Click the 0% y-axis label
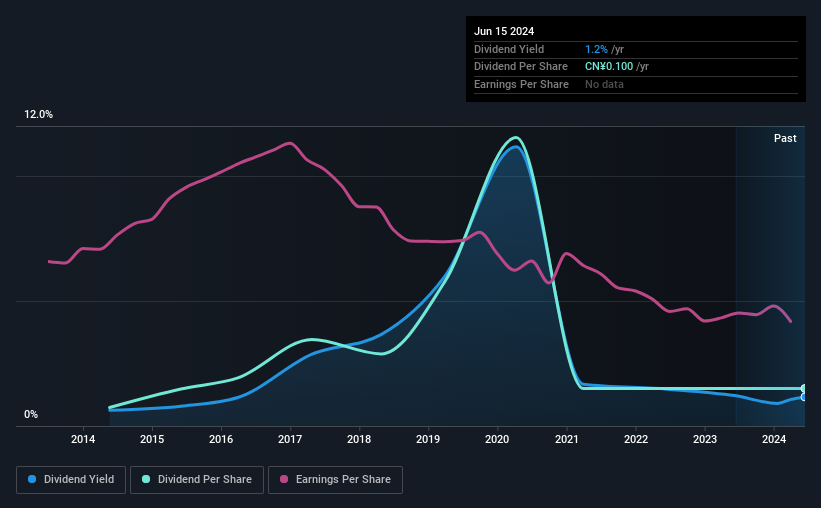This screenshot has width=821, height=508. (31, 415)
